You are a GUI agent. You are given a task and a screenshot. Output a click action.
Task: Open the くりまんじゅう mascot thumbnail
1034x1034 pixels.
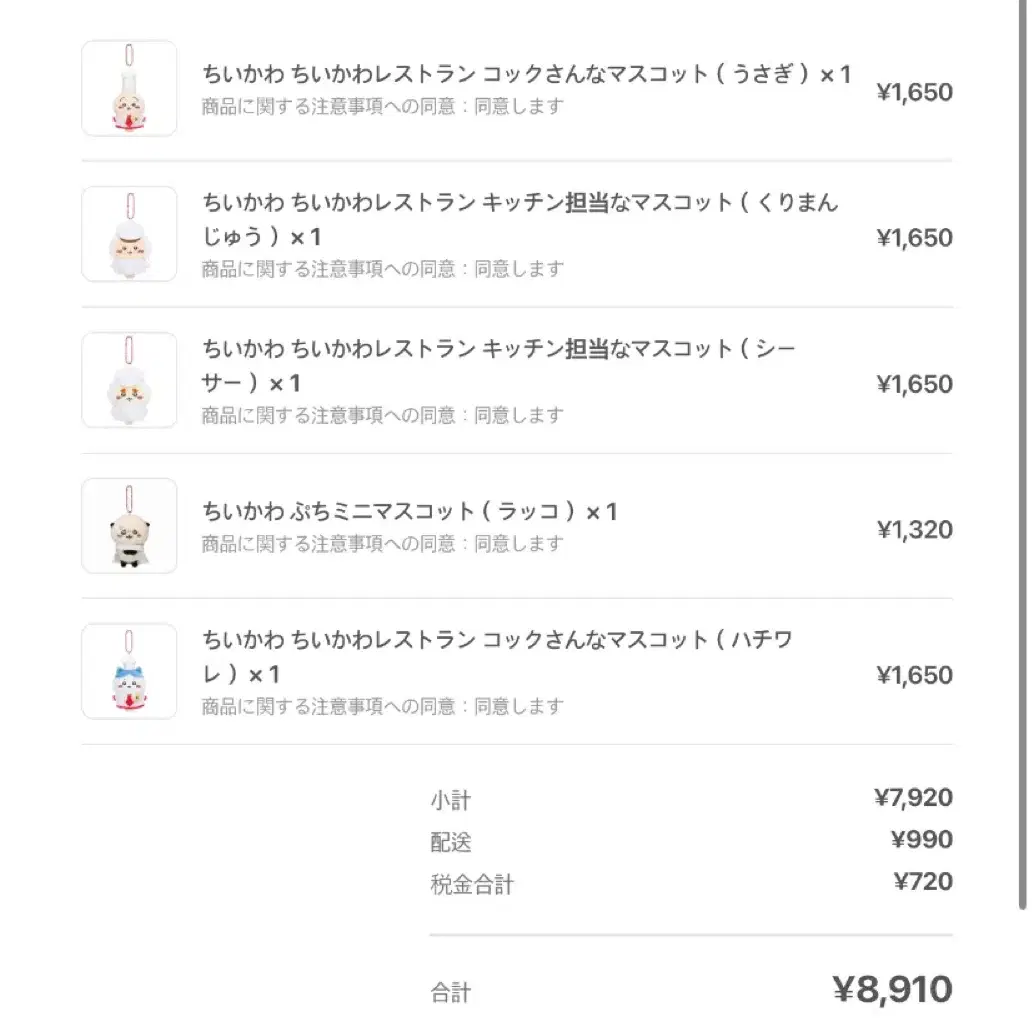click(129, 234)
